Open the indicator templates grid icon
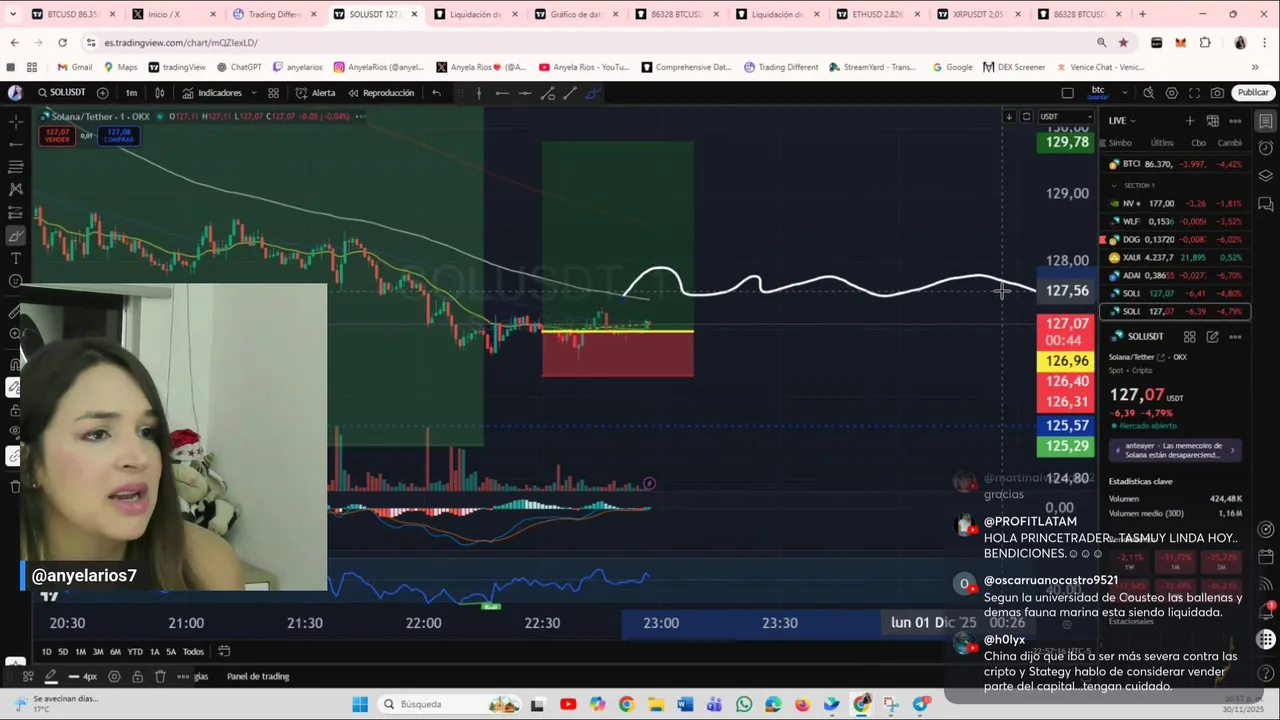 pos(273,92)
